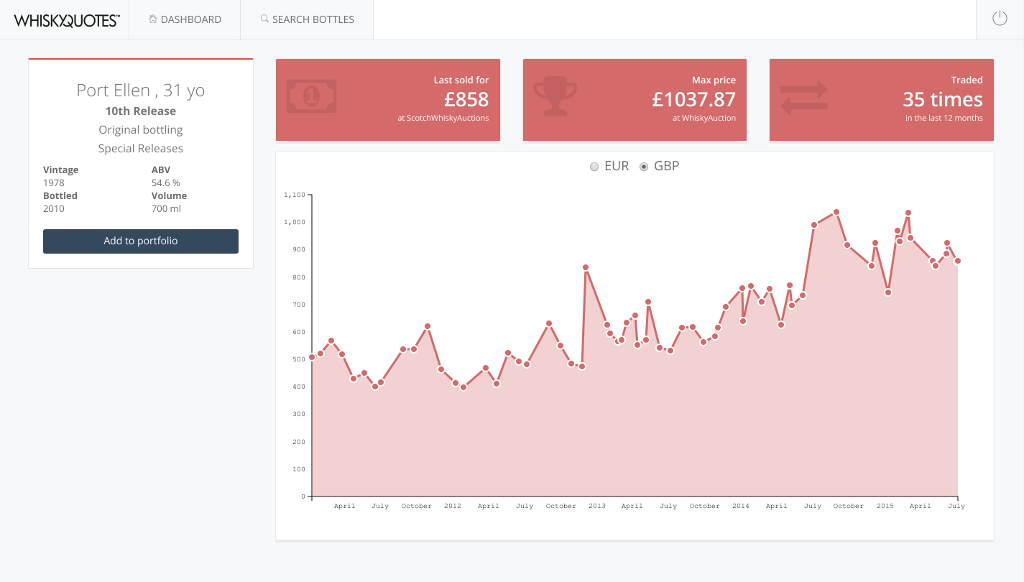Screen dimensions: 1024x582
Task: Click the banknote icon on Last sold card
Action: [x=311, y=97]
